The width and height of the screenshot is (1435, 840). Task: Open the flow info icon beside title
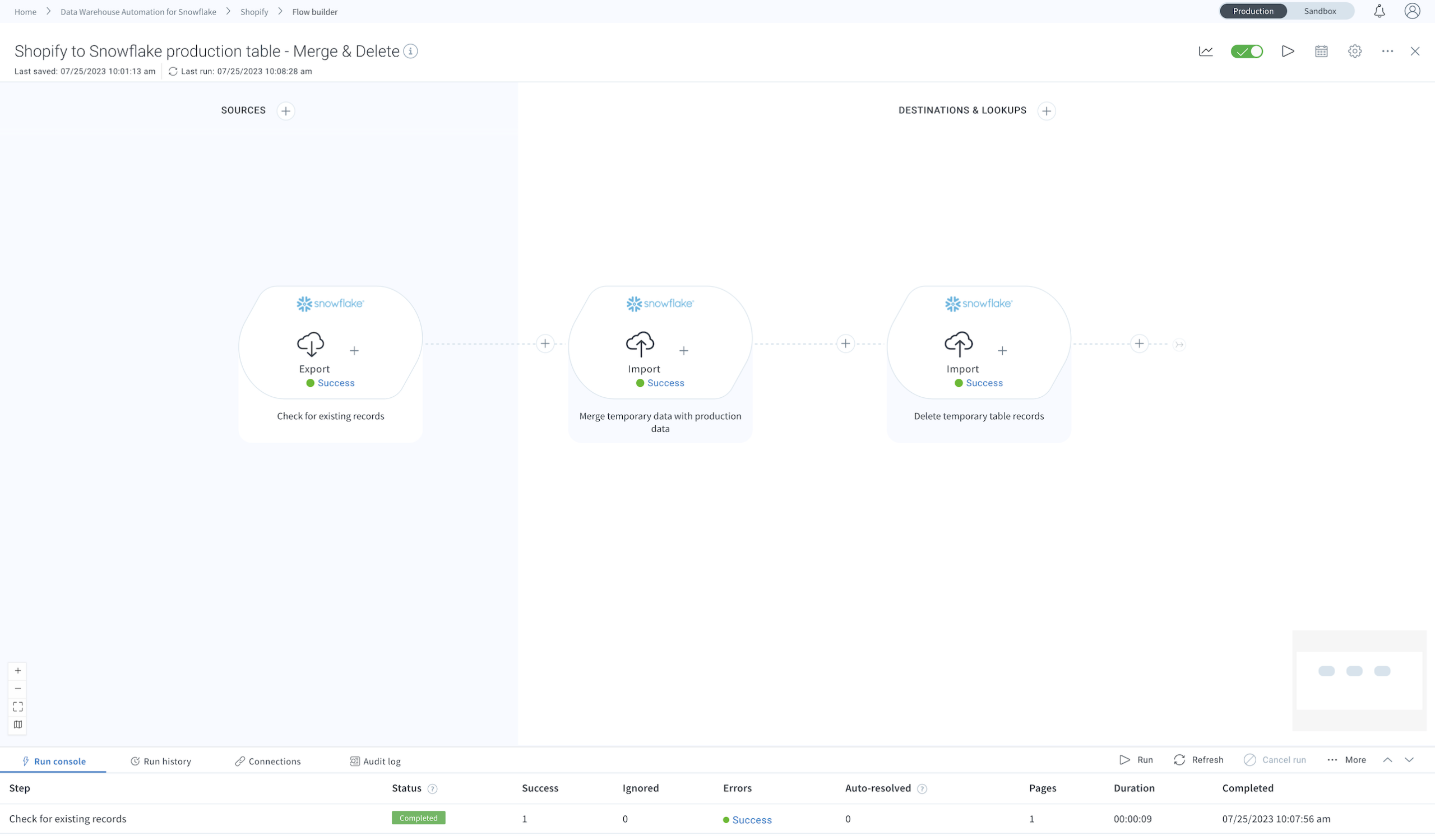pyautogui.click(x=410, y=51)
